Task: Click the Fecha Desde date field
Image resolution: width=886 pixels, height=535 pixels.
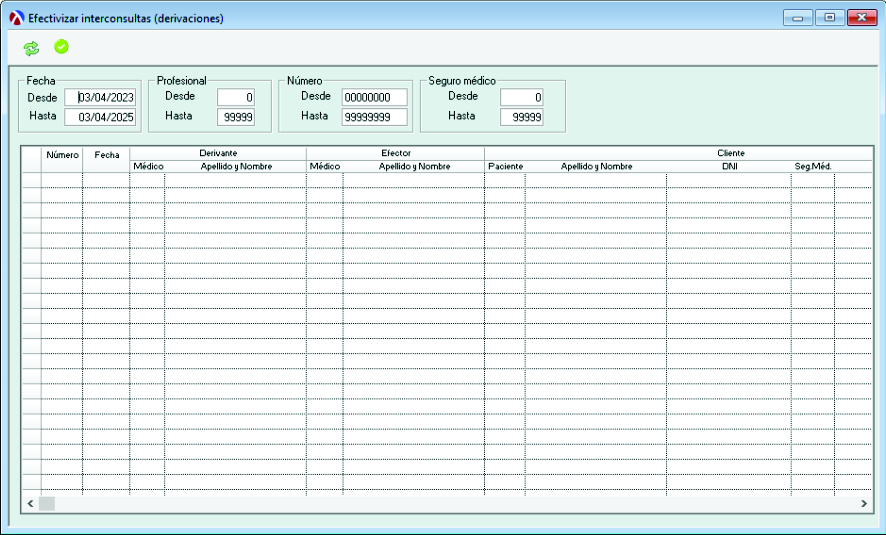Action: pos(100,98)
